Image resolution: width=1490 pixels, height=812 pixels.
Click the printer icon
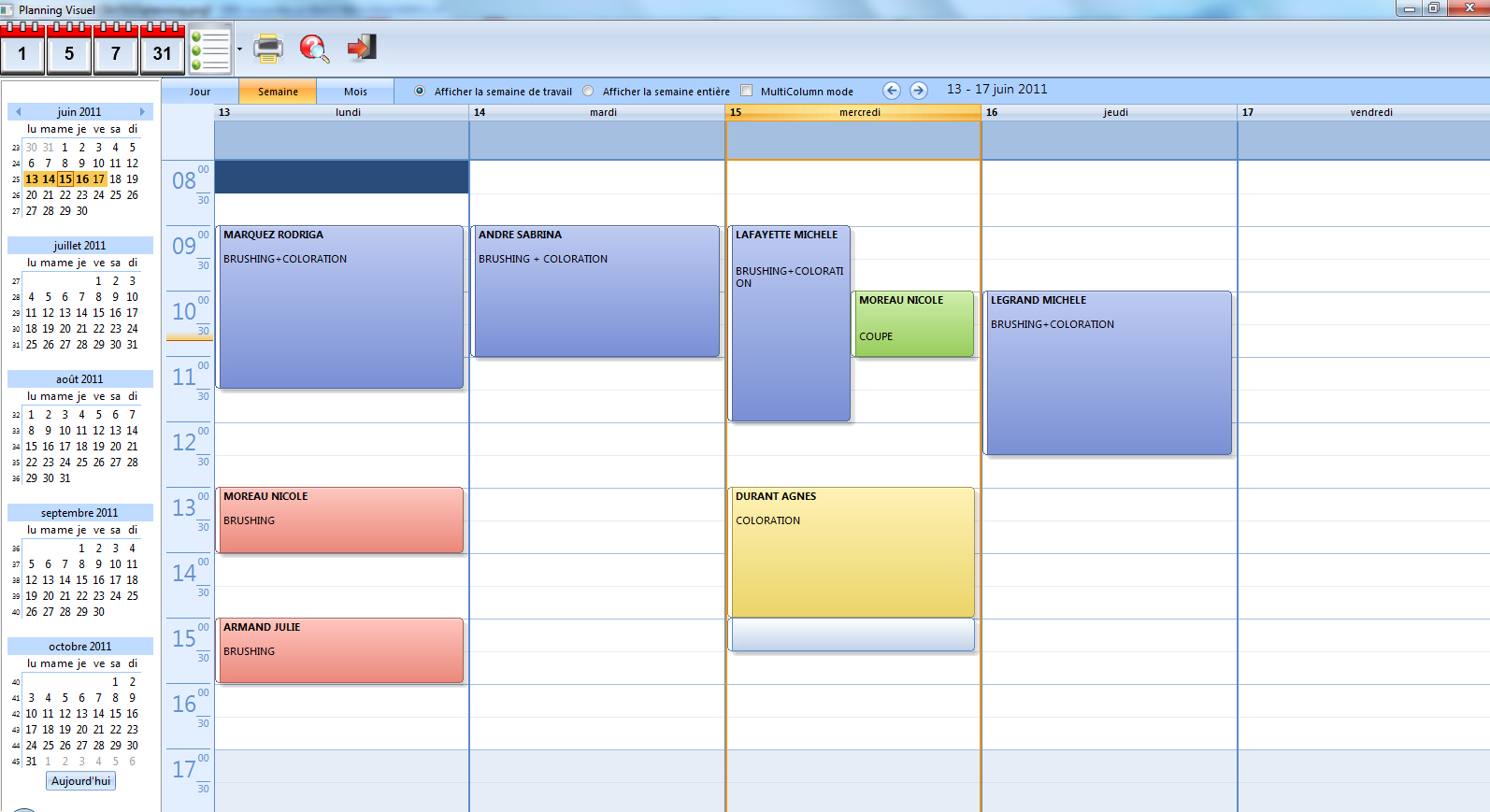click(268, 48)
